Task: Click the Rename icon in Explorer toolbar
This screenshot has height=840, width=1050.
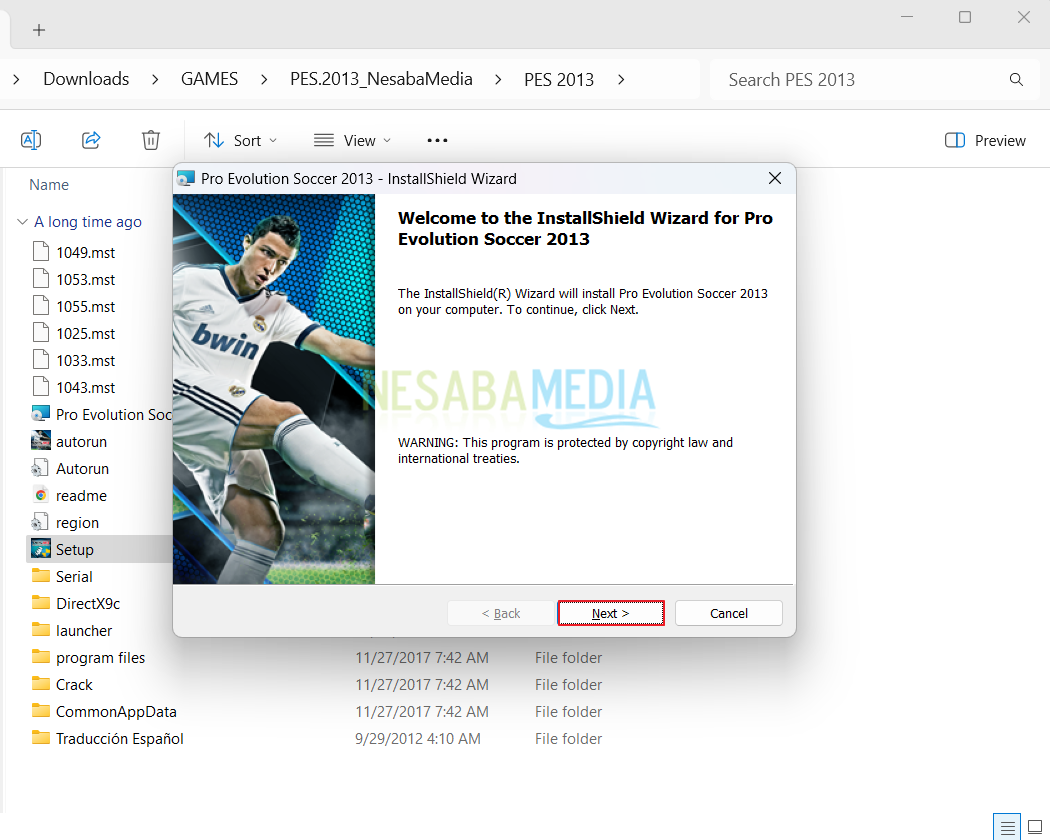Action: click(31, 140)
